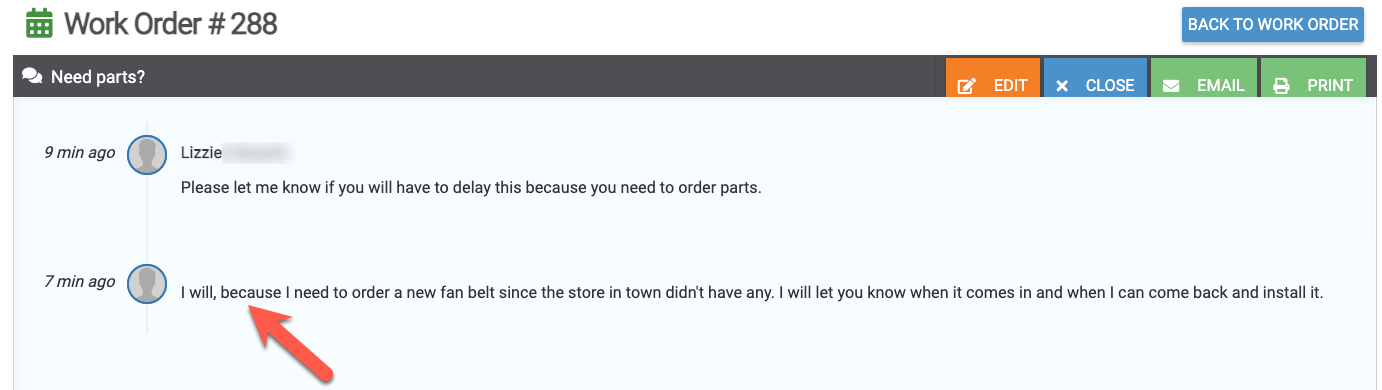Click the Need parts? thread title

(98, 76)
